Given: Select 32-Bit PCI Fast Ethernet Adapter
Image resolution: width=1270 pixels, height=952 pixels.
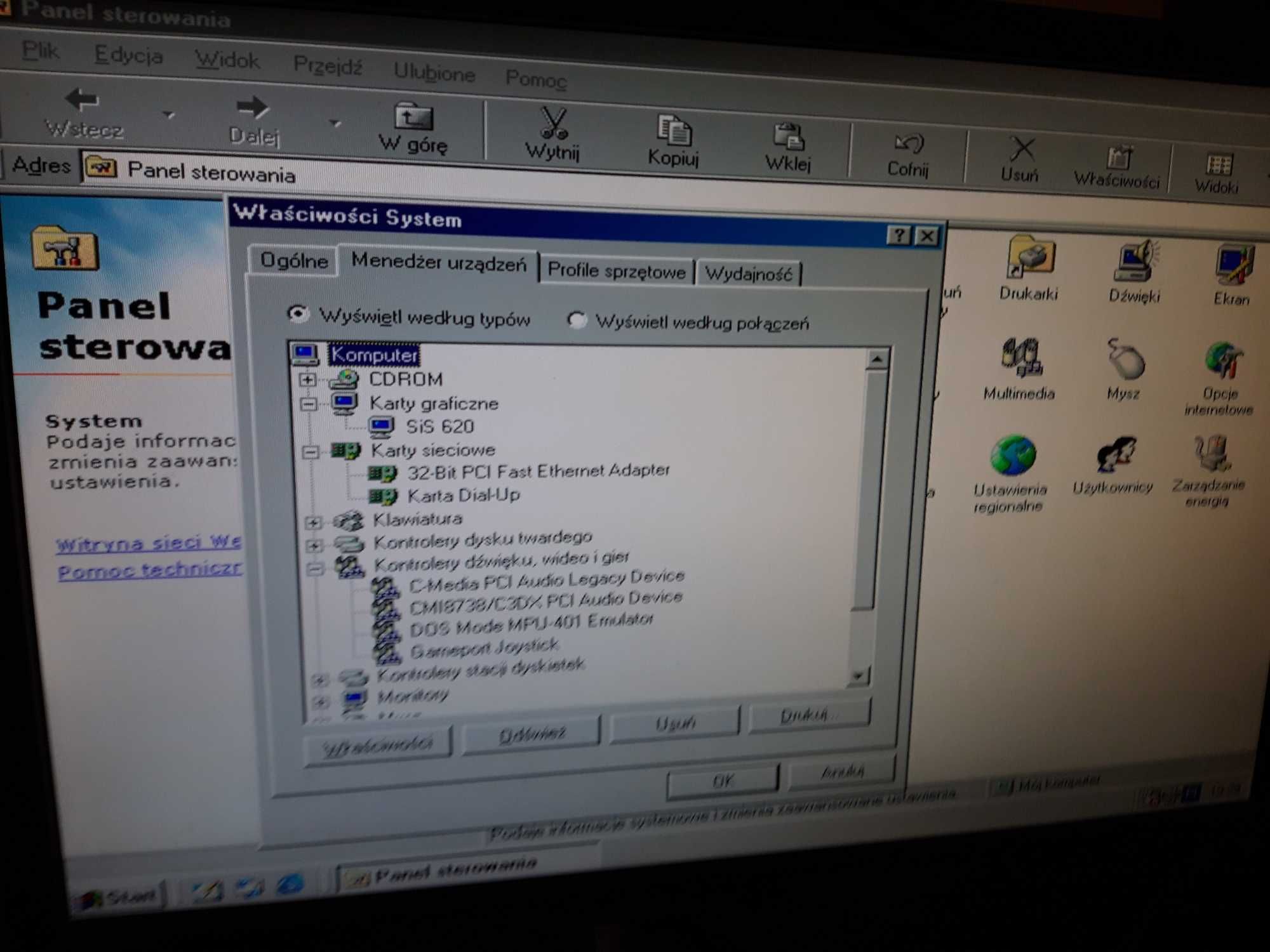Looking at the screenshot, I should (x=538, y=472).
